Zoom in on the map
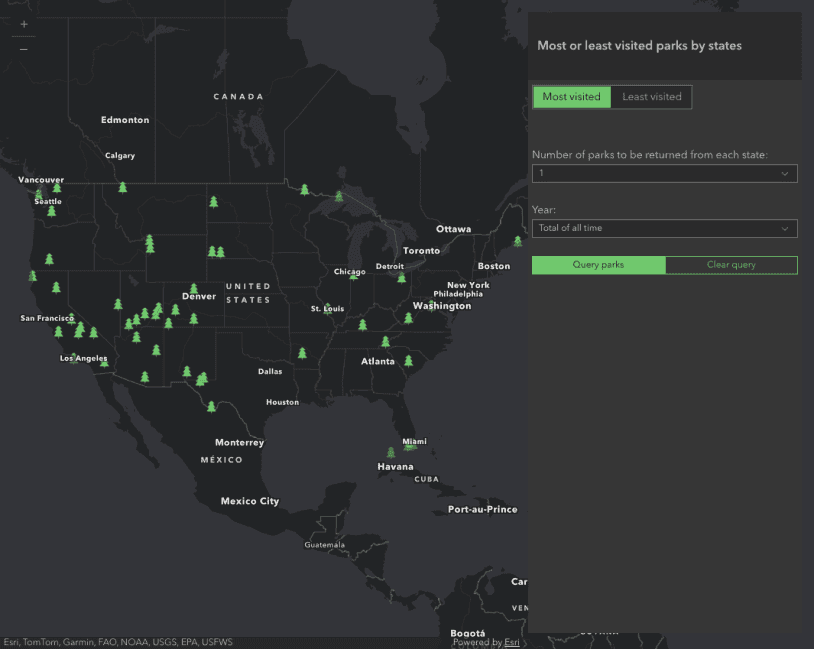Screen dimensions: 814x649 24,24
